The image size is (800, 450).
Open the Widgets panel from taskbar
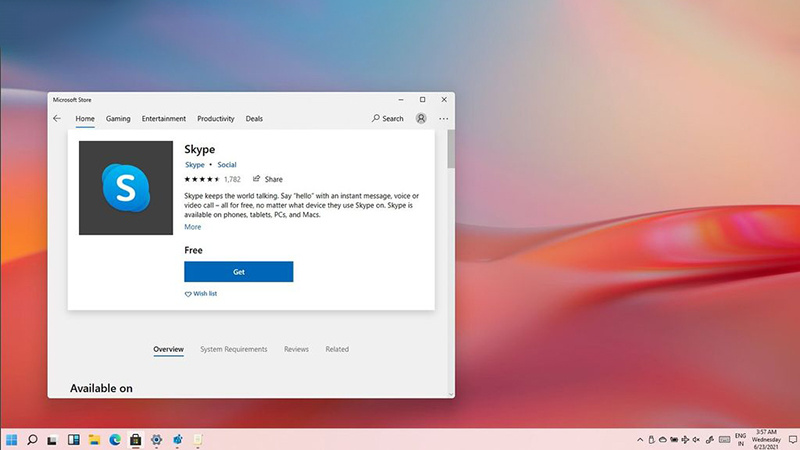(x=73, y=439)
